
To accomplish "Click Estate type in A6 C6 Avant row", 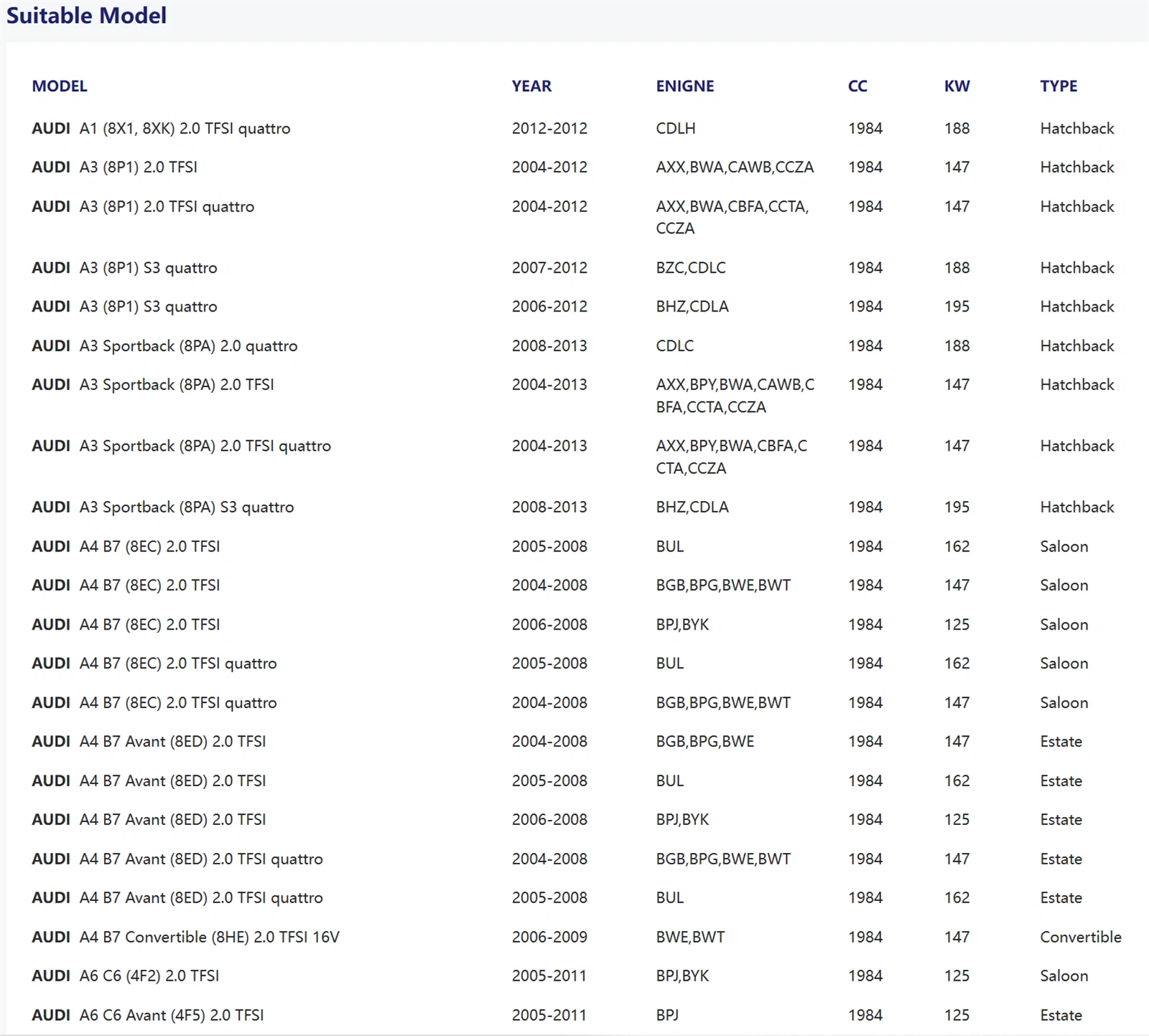I will coord(1061,1015).
